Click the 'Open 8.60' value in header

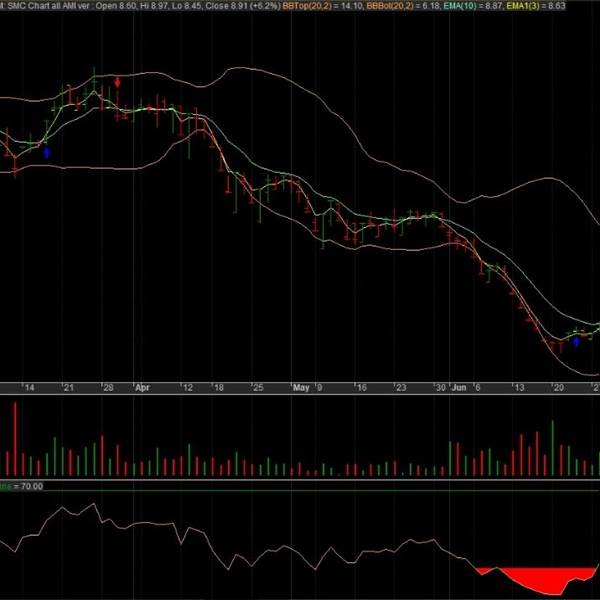point(116,6)
